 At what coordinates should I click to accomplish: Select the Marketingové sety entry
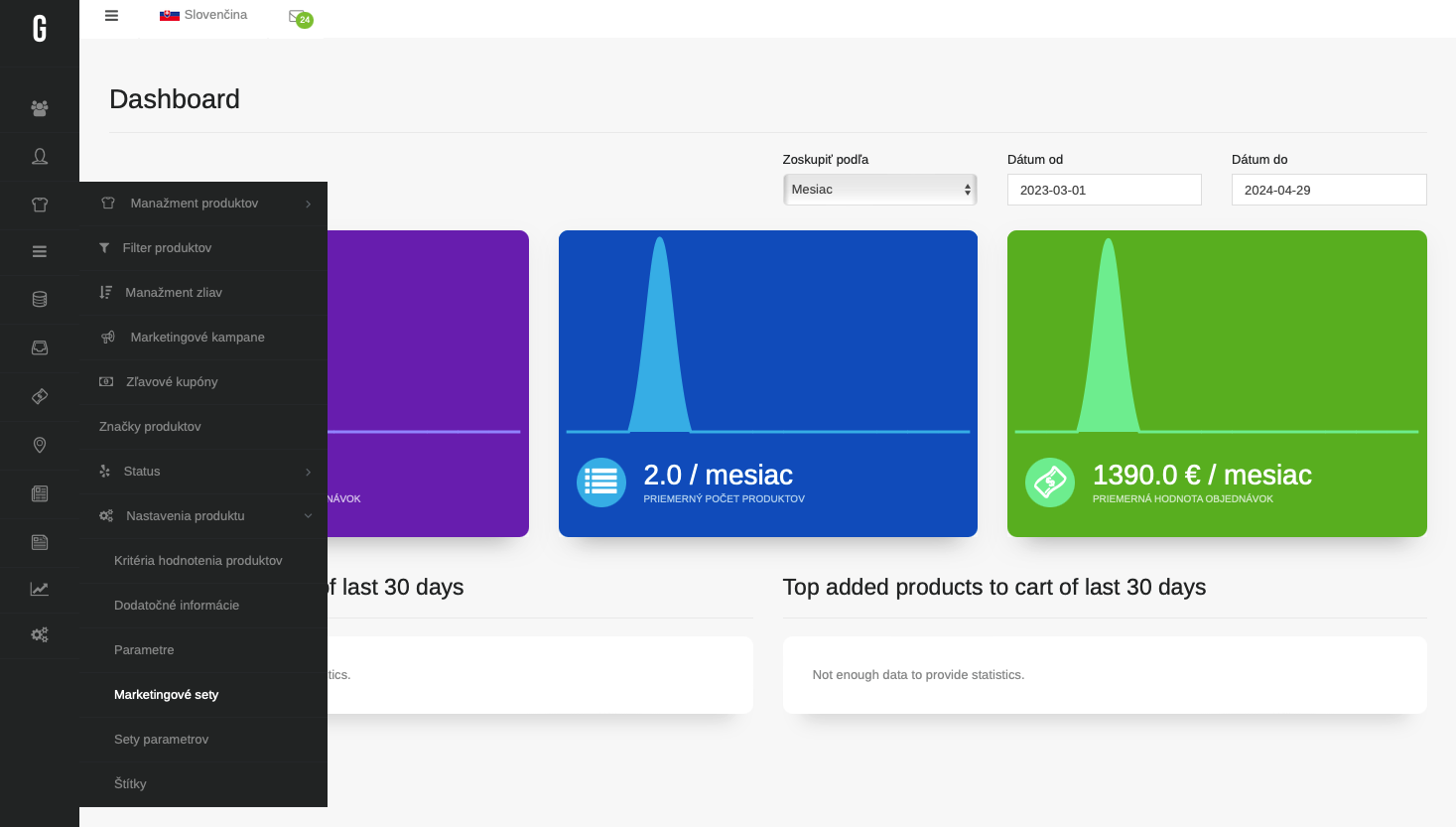203,695
